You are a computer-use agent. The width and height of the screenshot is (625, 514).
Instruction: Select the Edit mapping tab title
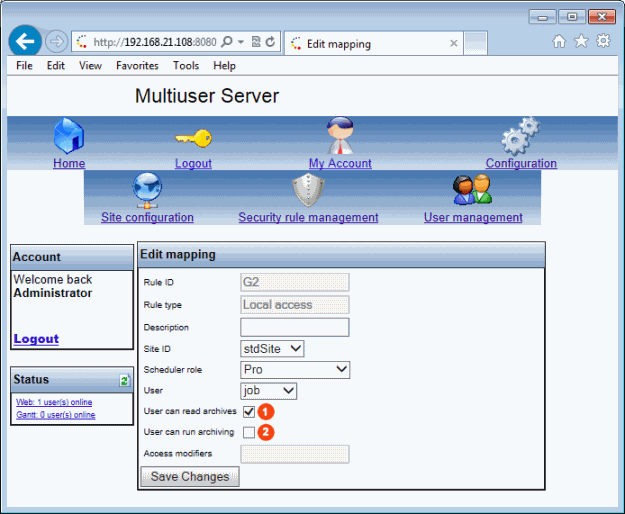339,44
